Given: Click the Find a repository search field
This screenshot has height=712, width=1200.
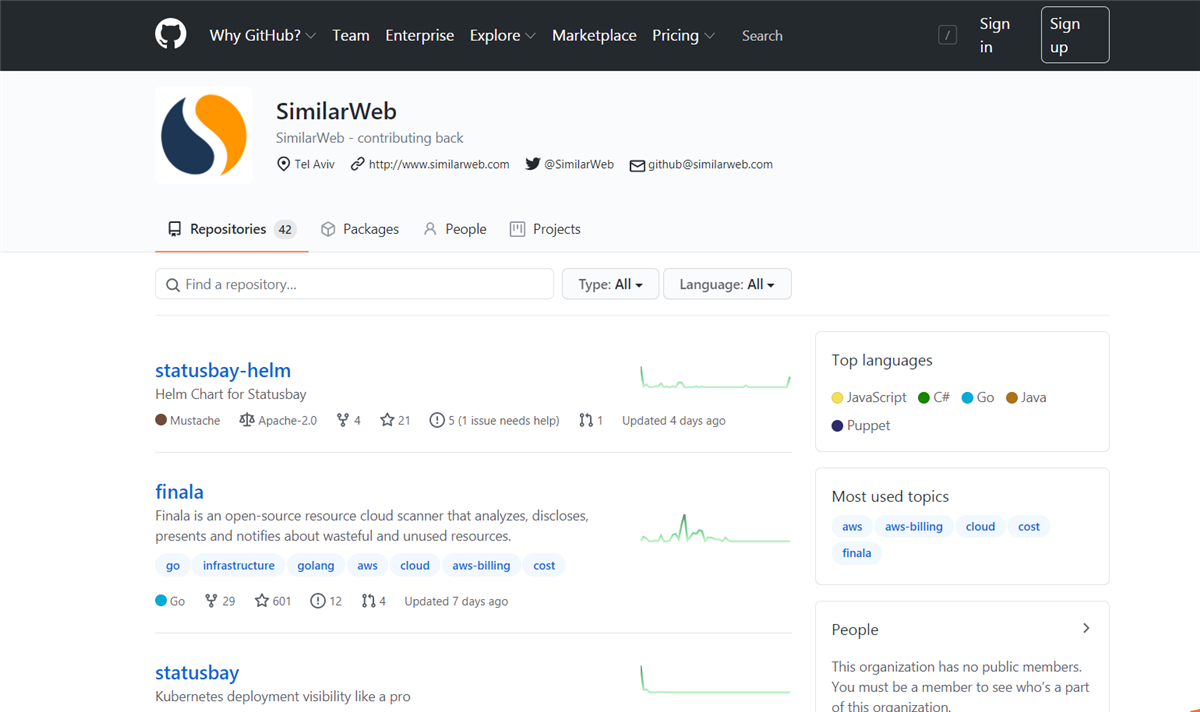Looking at the screenshot, I should (354, 284).
